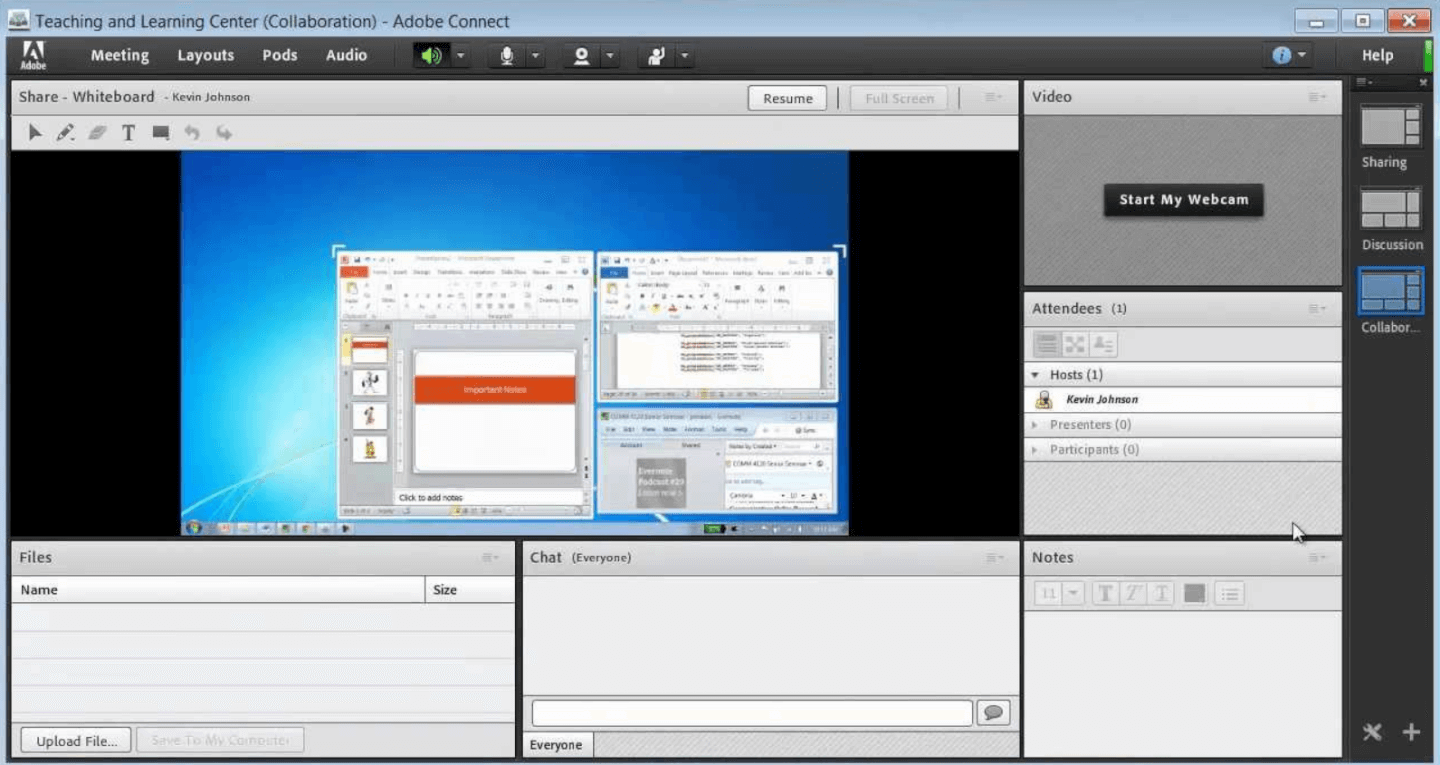Collapse the Hosts group in Attendees
The image size is (1440, 765).
[x=1035, y=375]
